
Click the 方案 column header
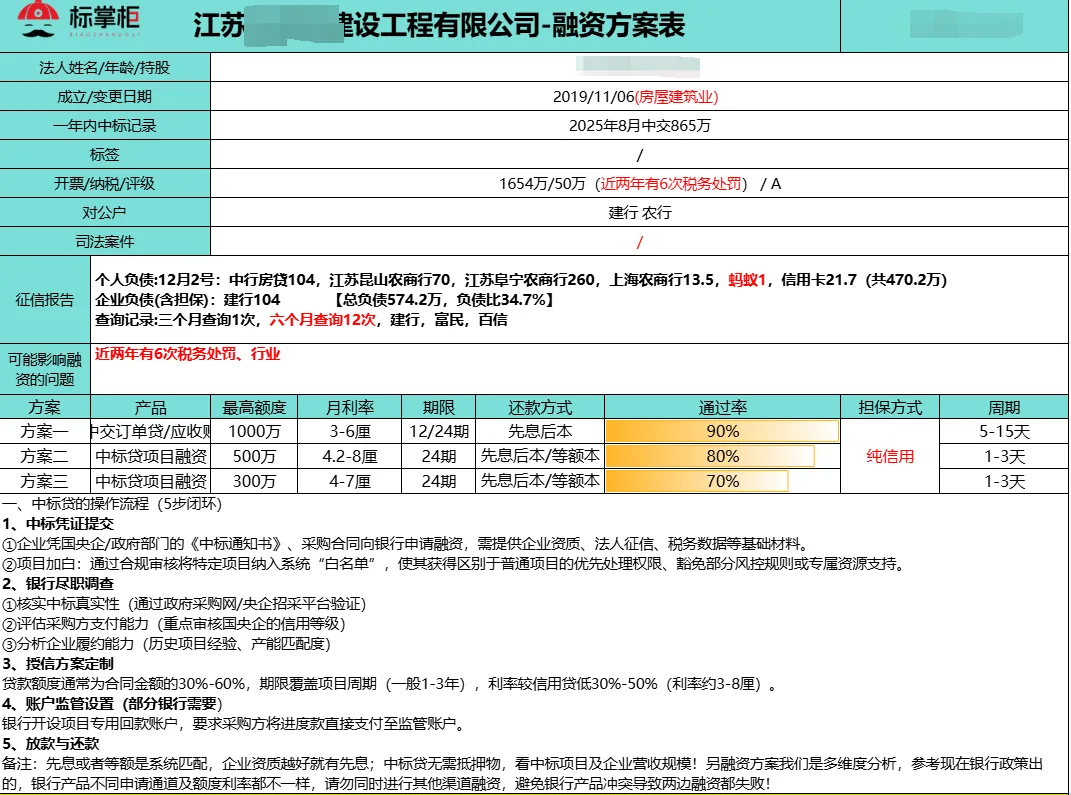45,407
